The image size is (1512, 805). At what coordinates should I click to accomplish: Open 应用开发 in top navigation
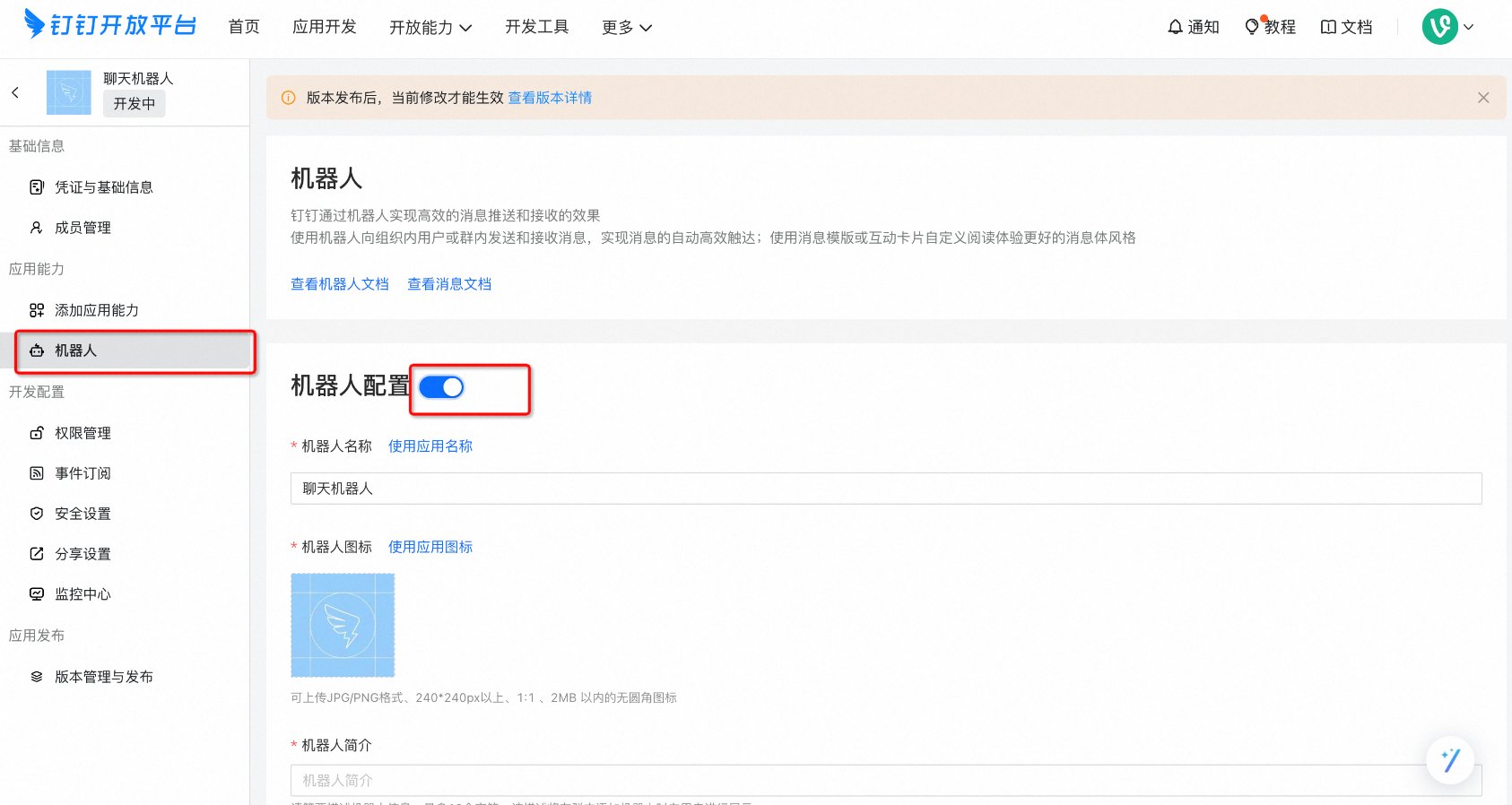[x=325, y=27]
